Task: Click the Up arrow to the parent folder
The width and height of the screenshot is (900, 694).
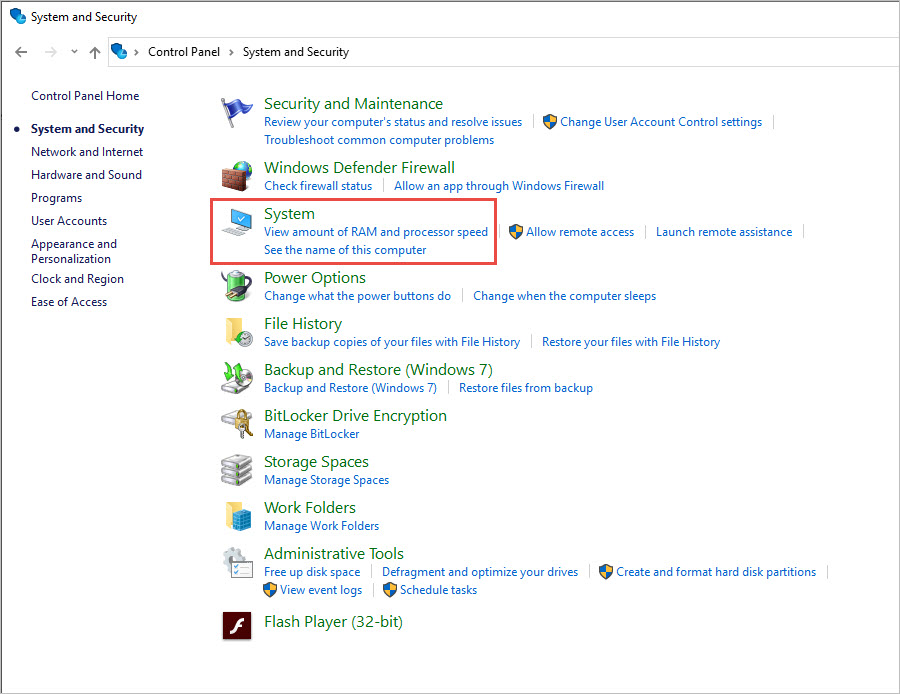Action: [x=95, y=52]
